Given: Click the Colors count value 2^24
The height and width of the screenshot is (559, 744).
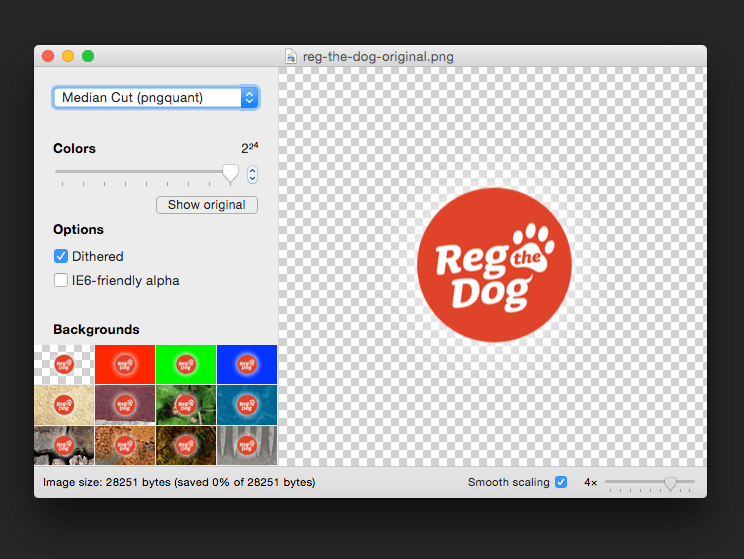Looking at the screenshot, I should pos(250,148).
